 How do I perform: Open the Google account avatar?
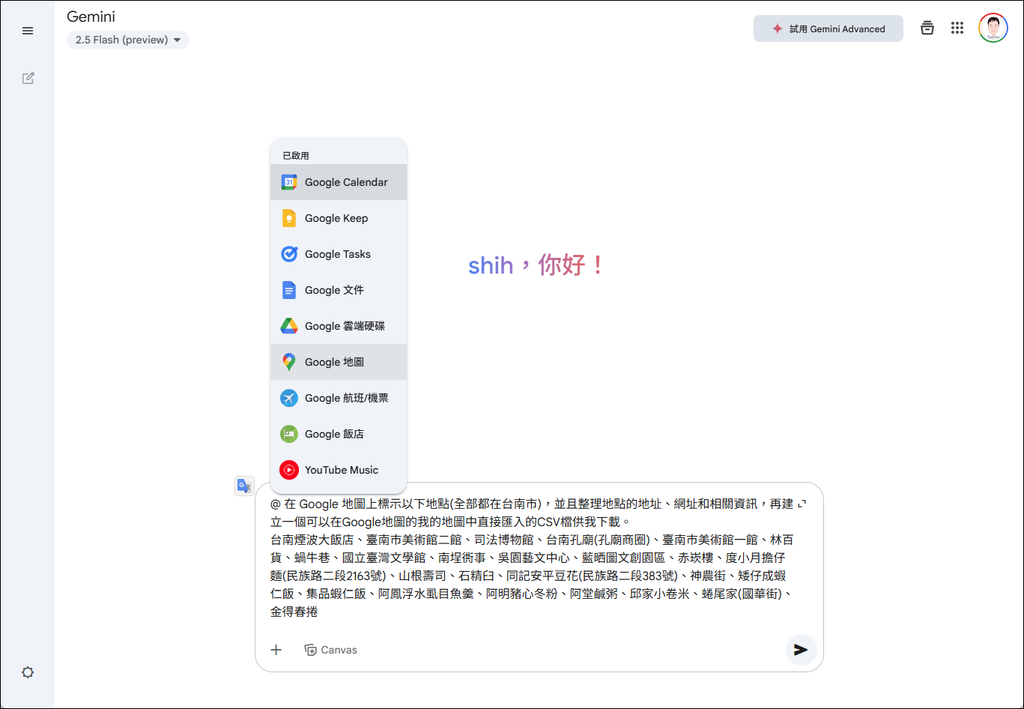[x=993, y=28]
